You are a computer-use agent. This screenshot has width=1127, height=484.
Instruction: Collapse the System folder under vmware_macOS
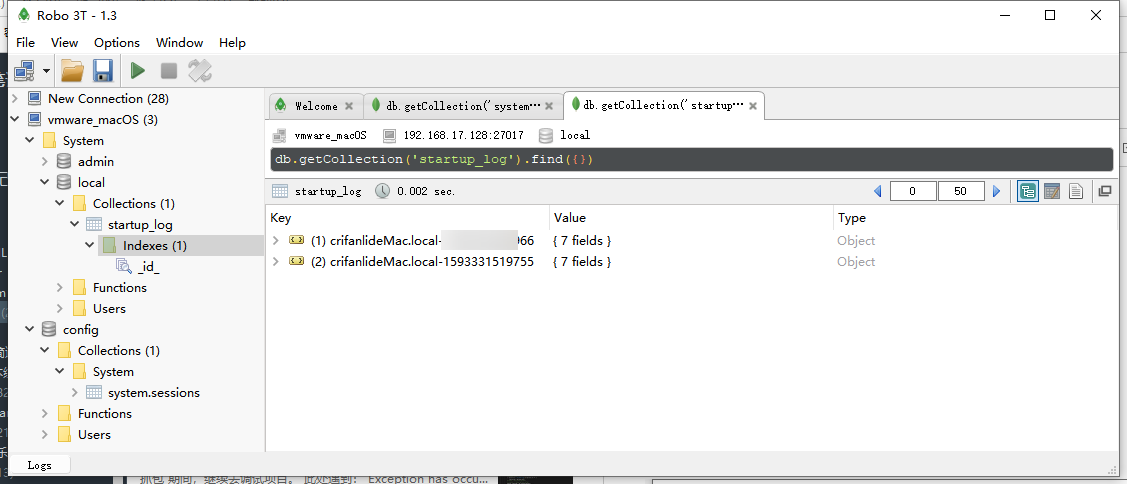coord(29,140)
